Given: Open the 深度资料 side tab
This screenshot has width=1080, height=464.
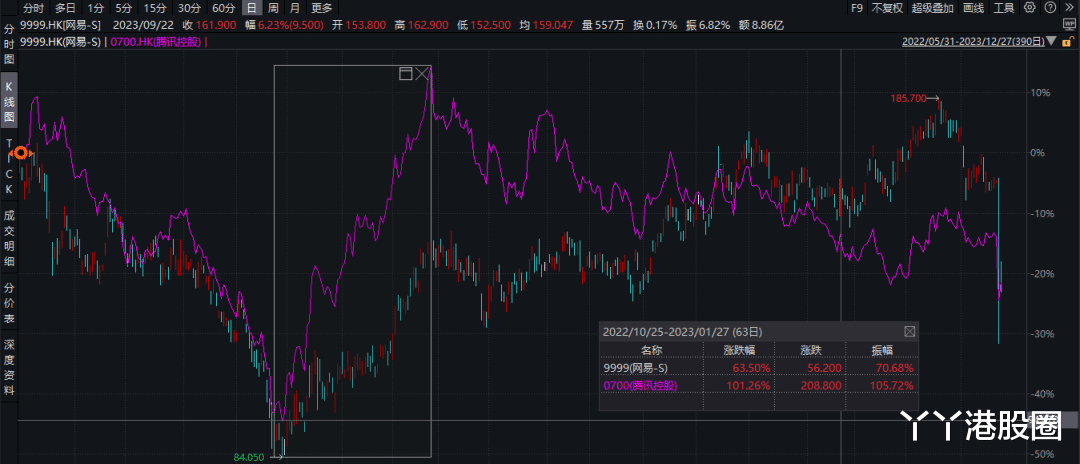Looking at the screenshot, I should point(9,368).
